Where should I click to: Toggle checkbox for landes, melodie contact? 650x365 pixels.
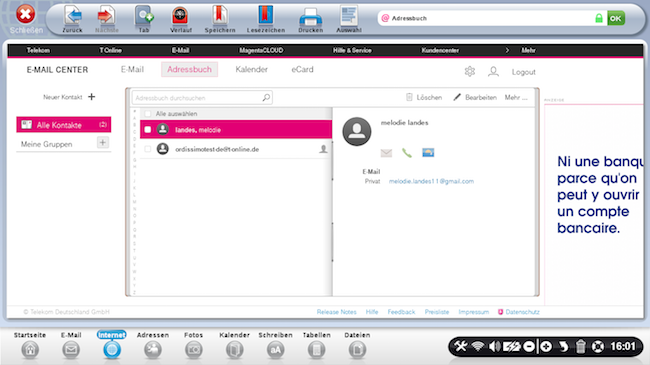click(x=148, y=130)
